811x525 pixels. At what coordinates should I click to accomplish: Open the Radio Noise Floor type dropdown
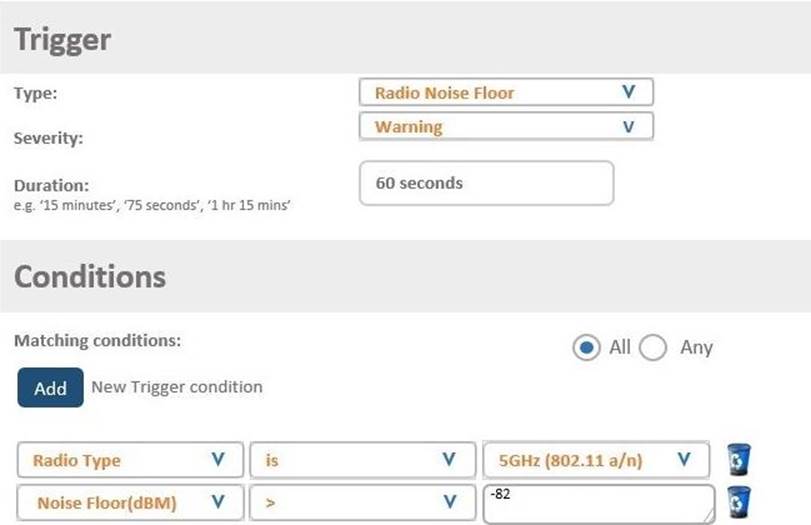pos(506,93)
